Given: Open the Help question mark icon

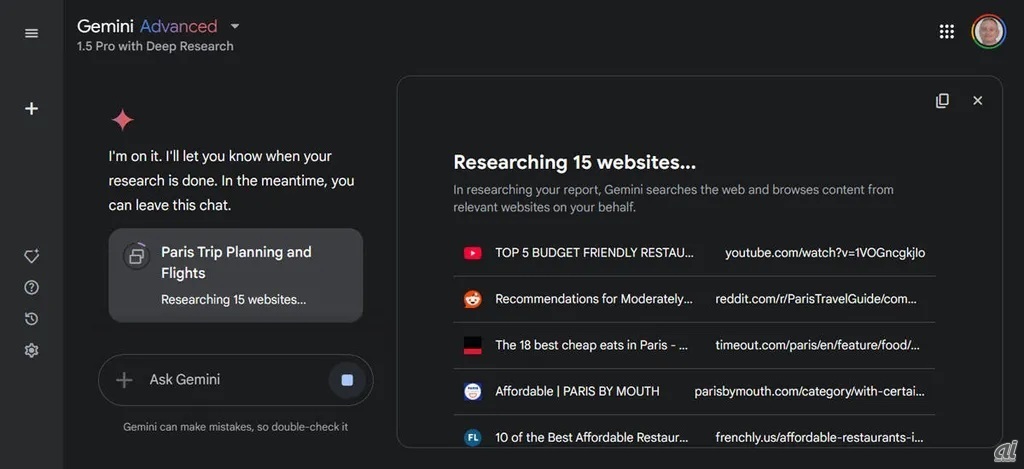Looking at the screenshot, I should point(31,288).
